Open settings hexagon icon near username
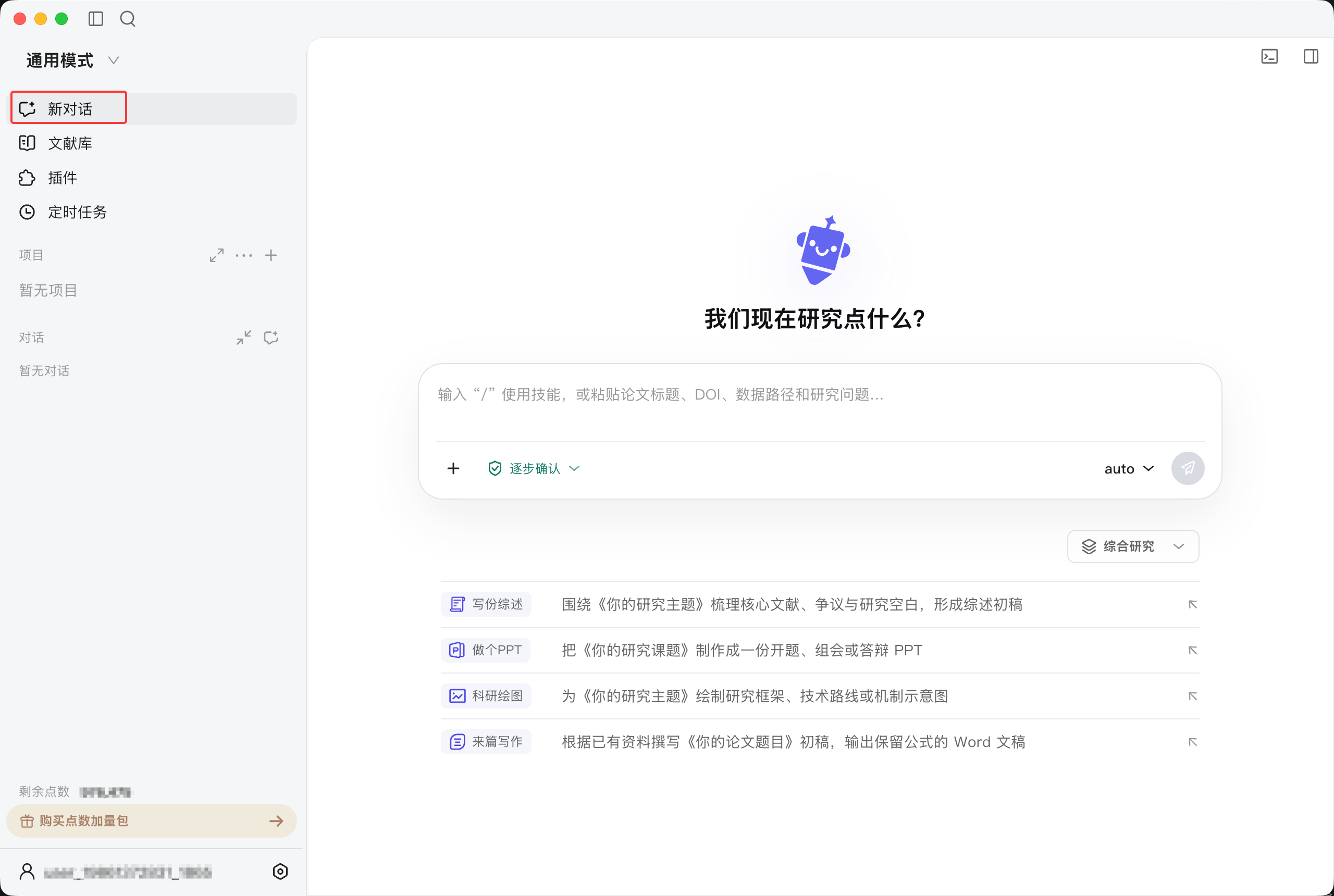The image size is (1334, 896). click(x=280, y=872)
